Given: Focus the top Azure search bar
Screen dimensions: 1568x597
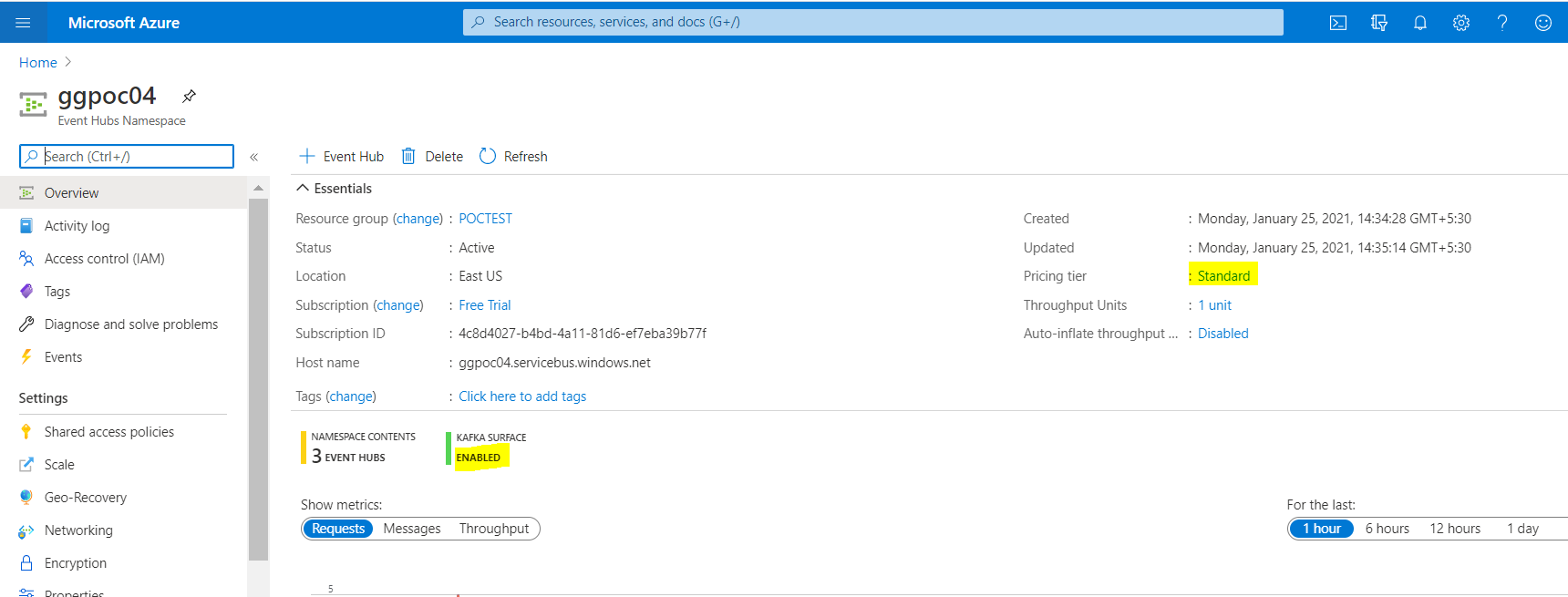Looking at the screenshot, I should coord(872,22).
